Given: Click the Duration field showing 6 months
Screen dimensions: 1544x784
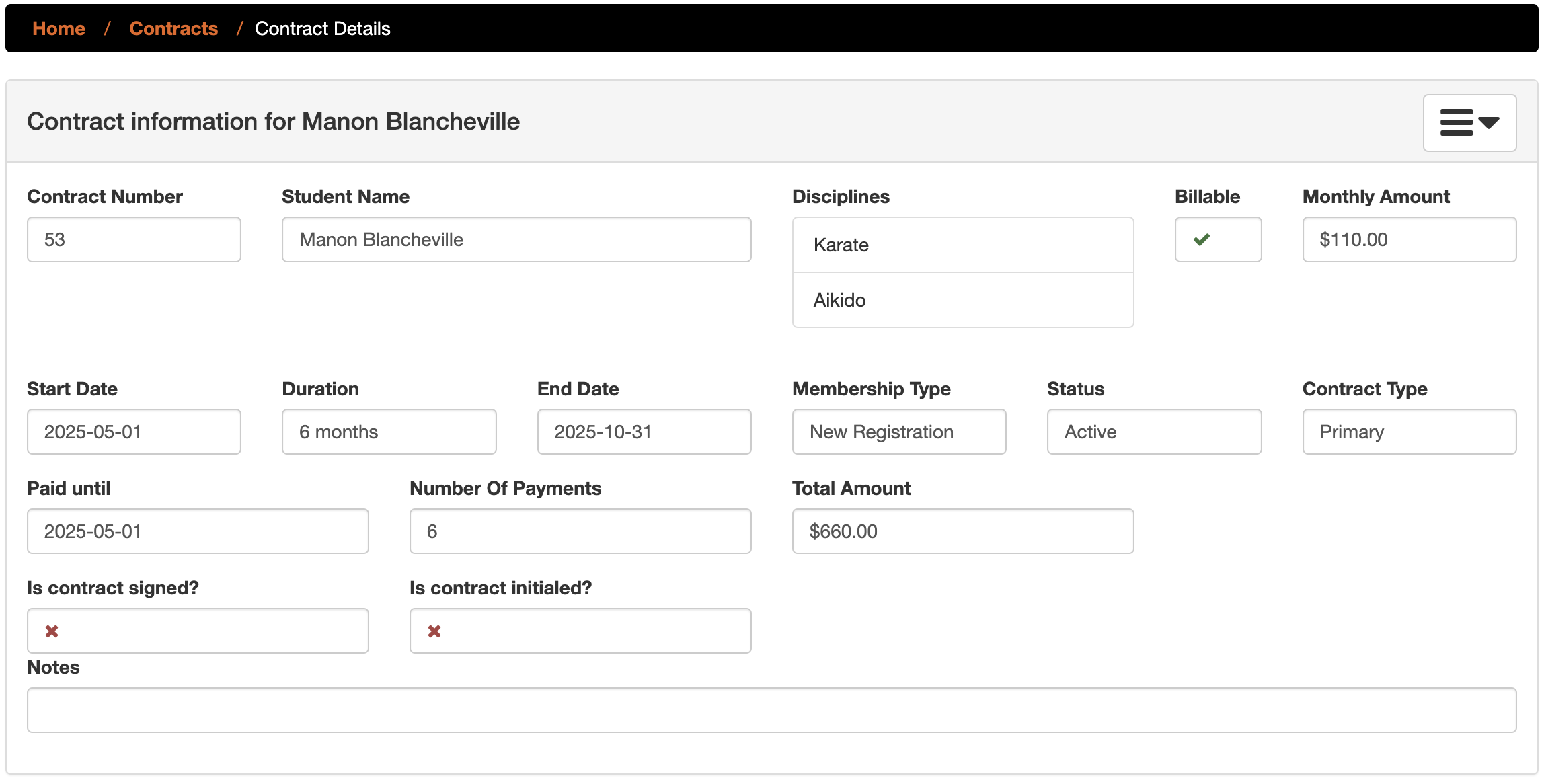Looking at the screenshot, I should (x=389, y=432).
